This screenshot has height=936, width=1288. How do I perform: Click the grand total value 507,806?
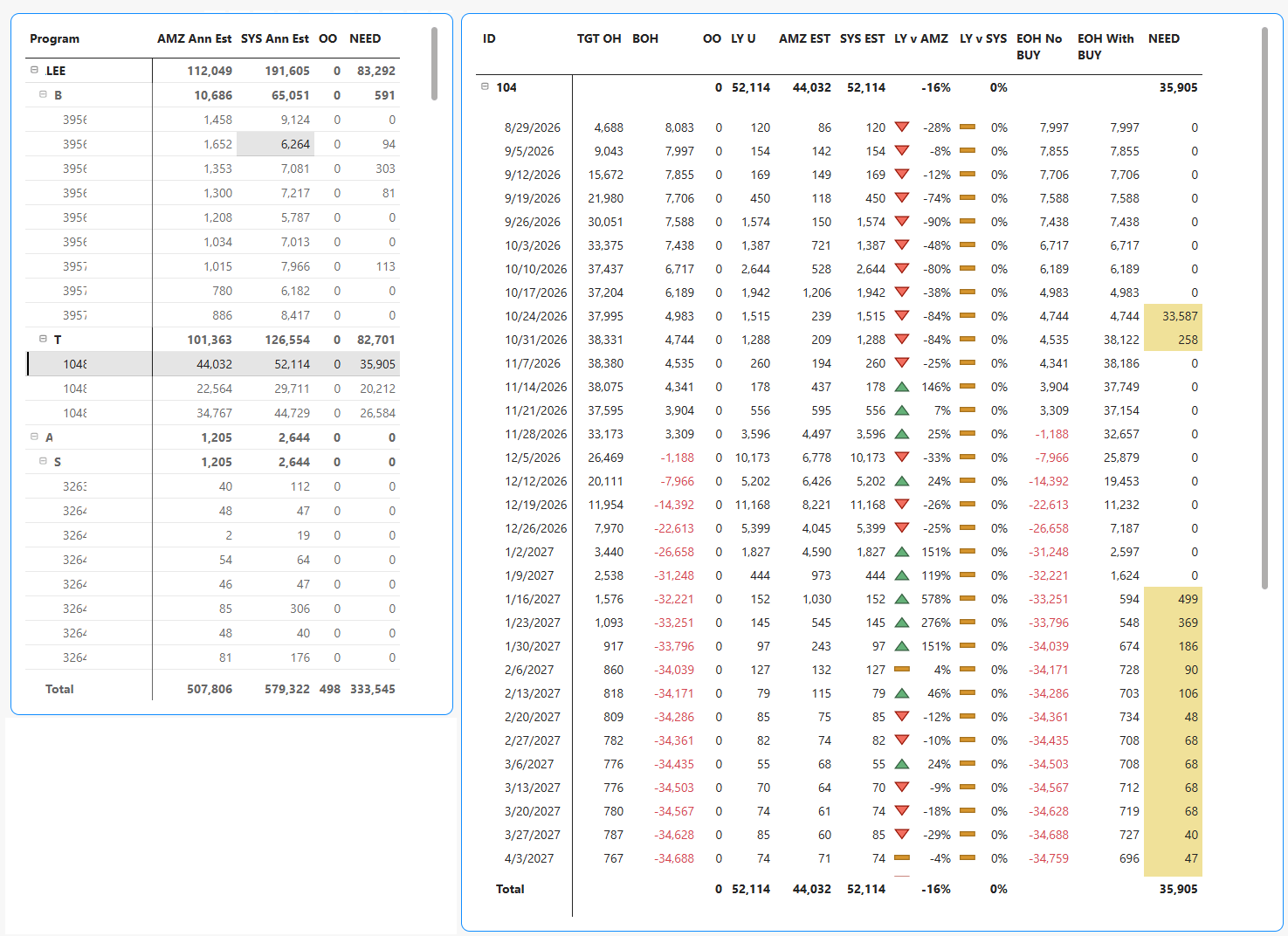(210, 689)
